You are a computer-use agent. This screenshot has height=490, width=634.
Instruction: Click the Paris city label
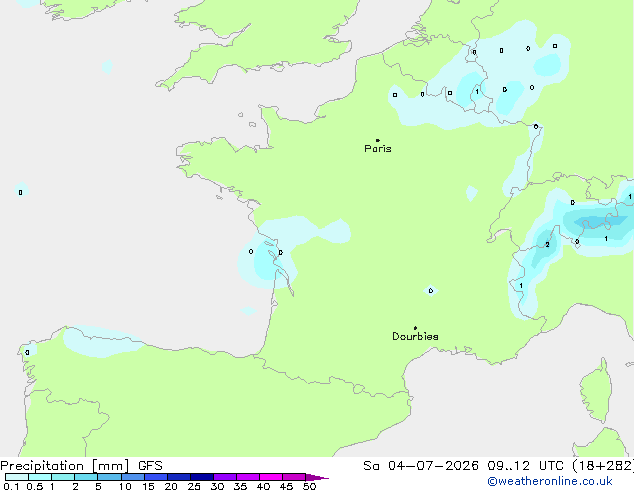[378, 149]
